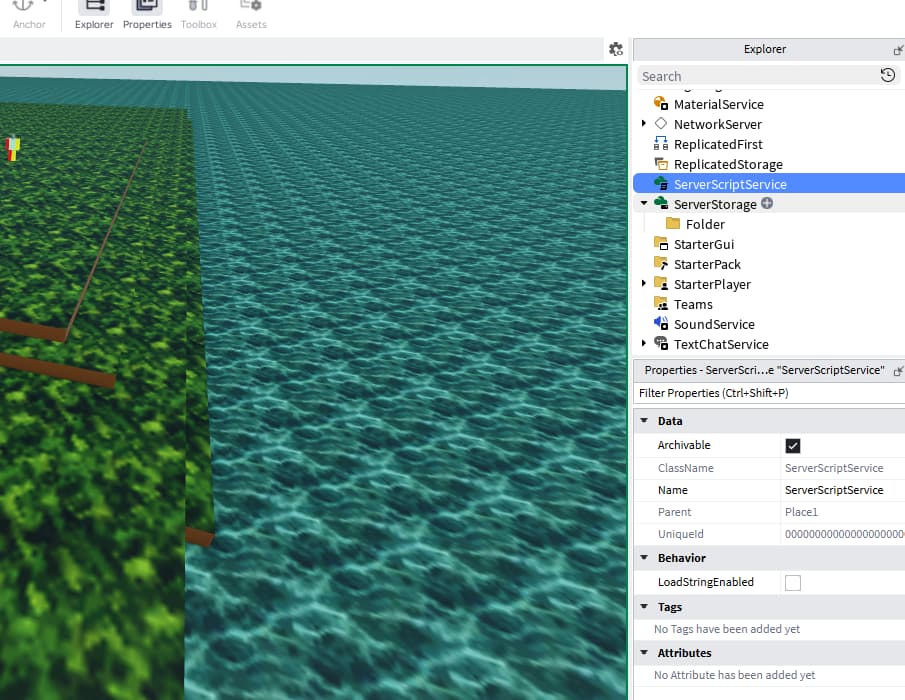Collapse the Tags properties section
The image size is (905, 700).
(644, 607)
